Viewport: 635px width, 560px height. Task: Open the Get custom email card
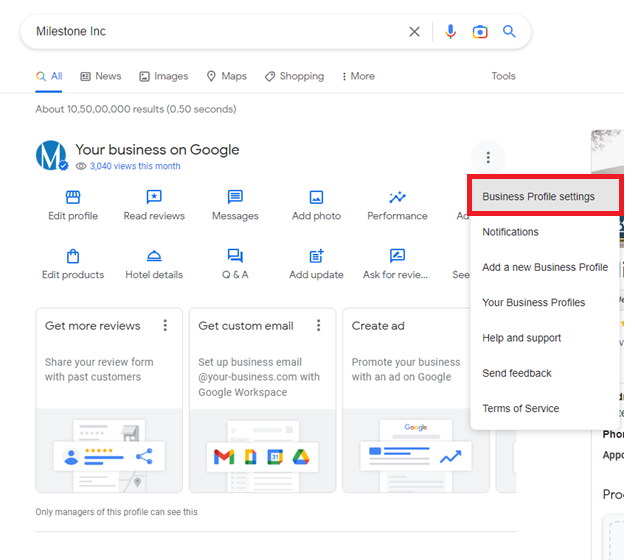coord(262,400)
